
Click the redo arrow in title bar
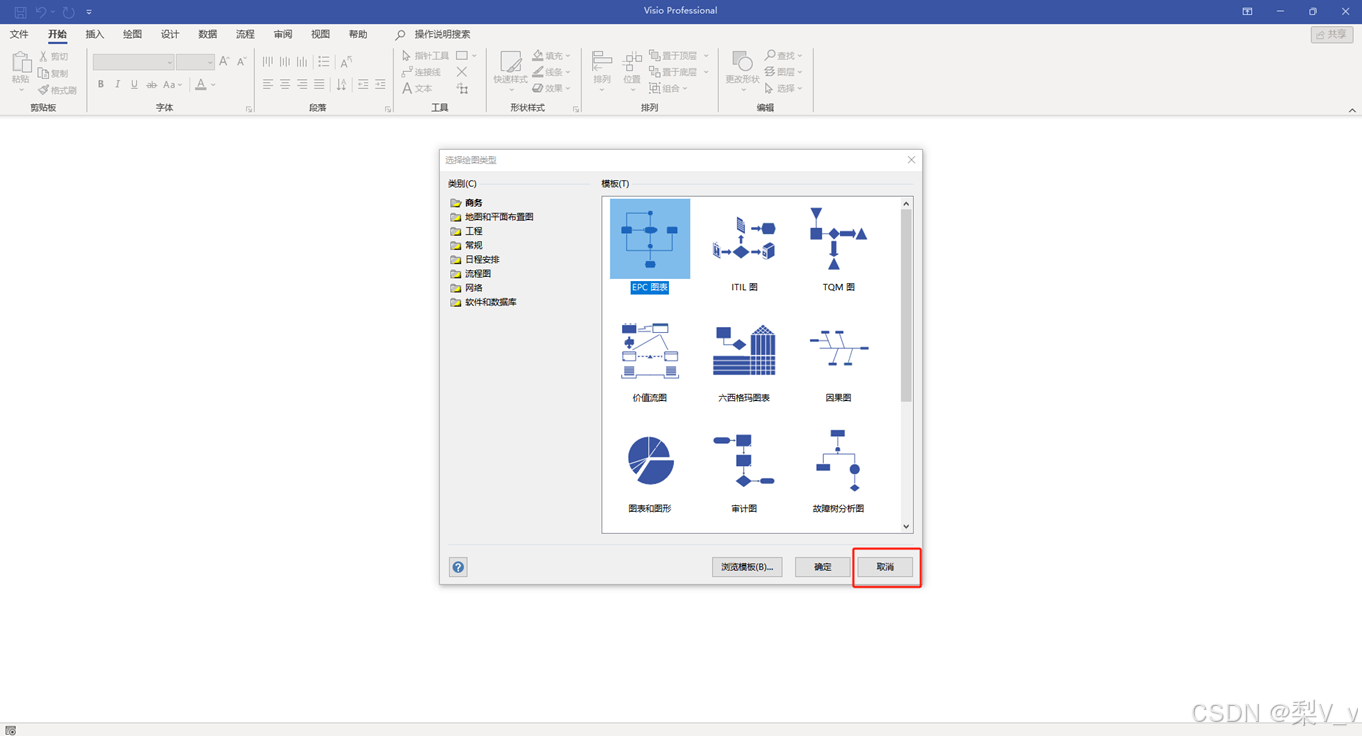68,12
